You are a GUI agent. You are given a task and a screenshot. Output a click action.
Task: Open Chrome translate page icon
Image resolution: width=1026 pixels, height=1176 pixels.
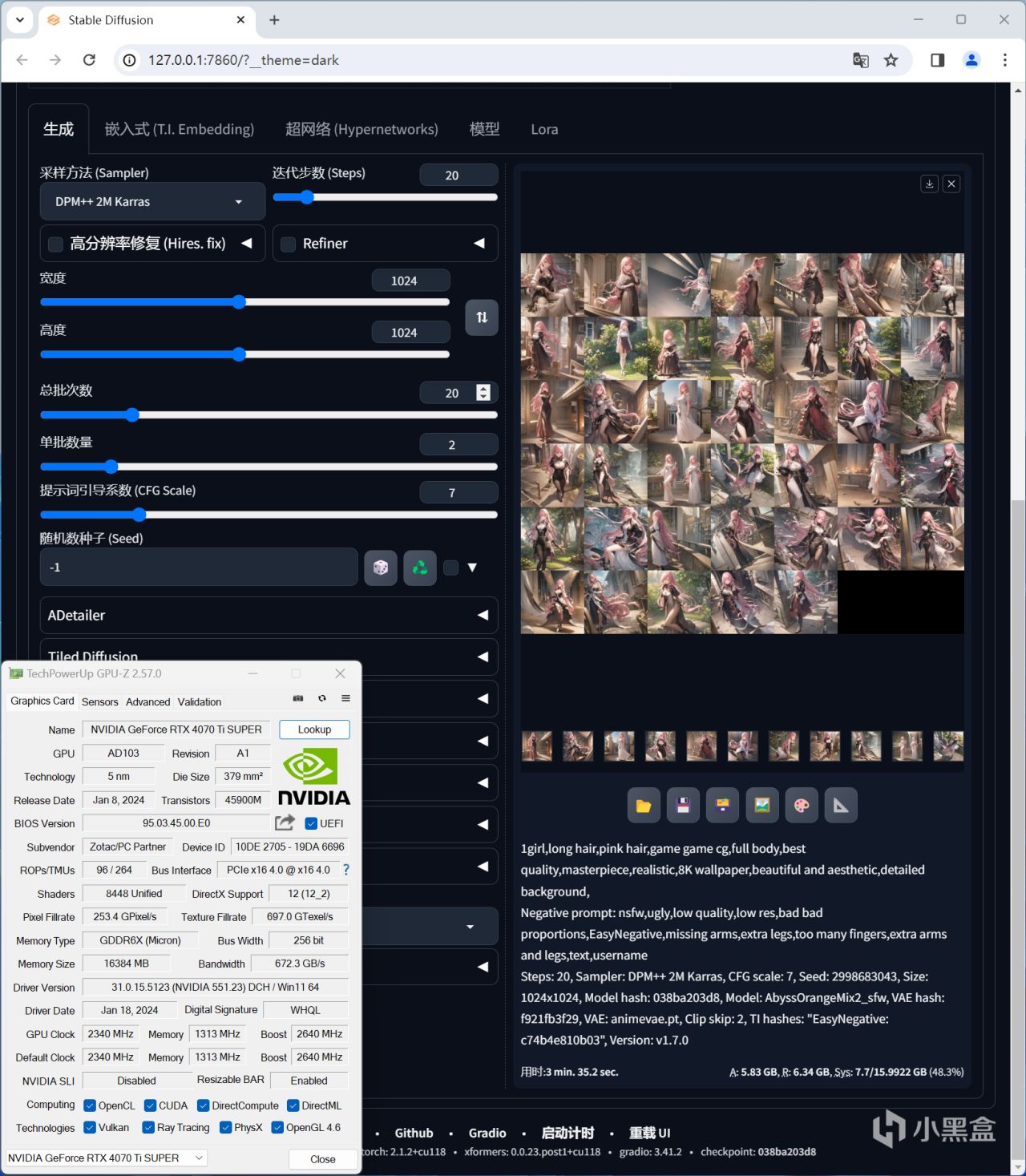coord(861,60)
